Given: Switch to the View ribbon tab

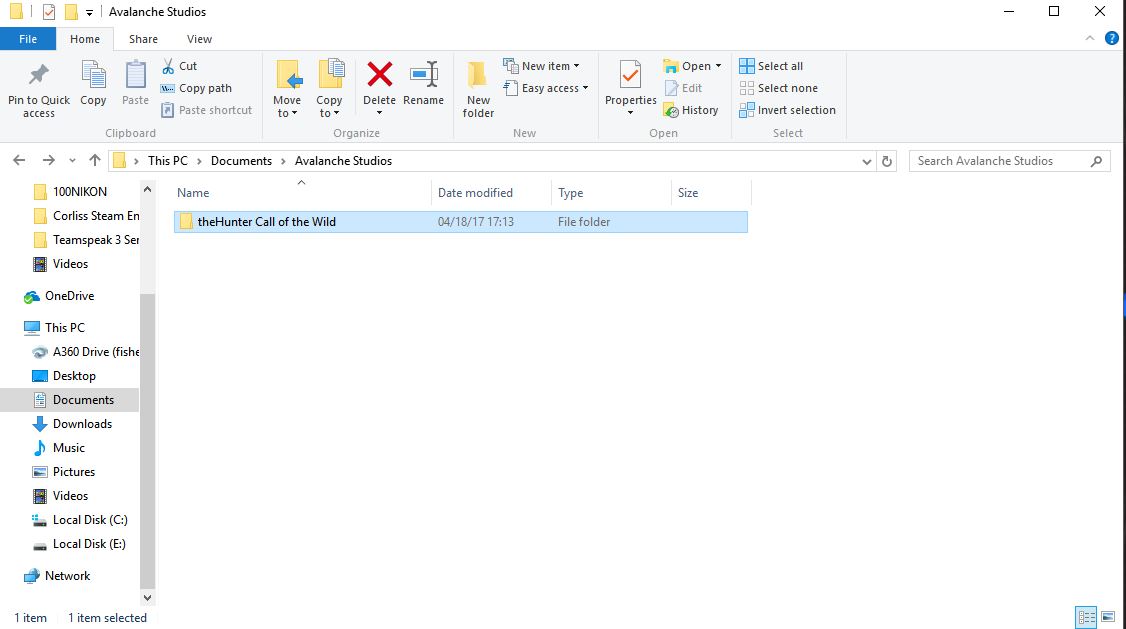Looking at the screenshot, I should (199, 39).
